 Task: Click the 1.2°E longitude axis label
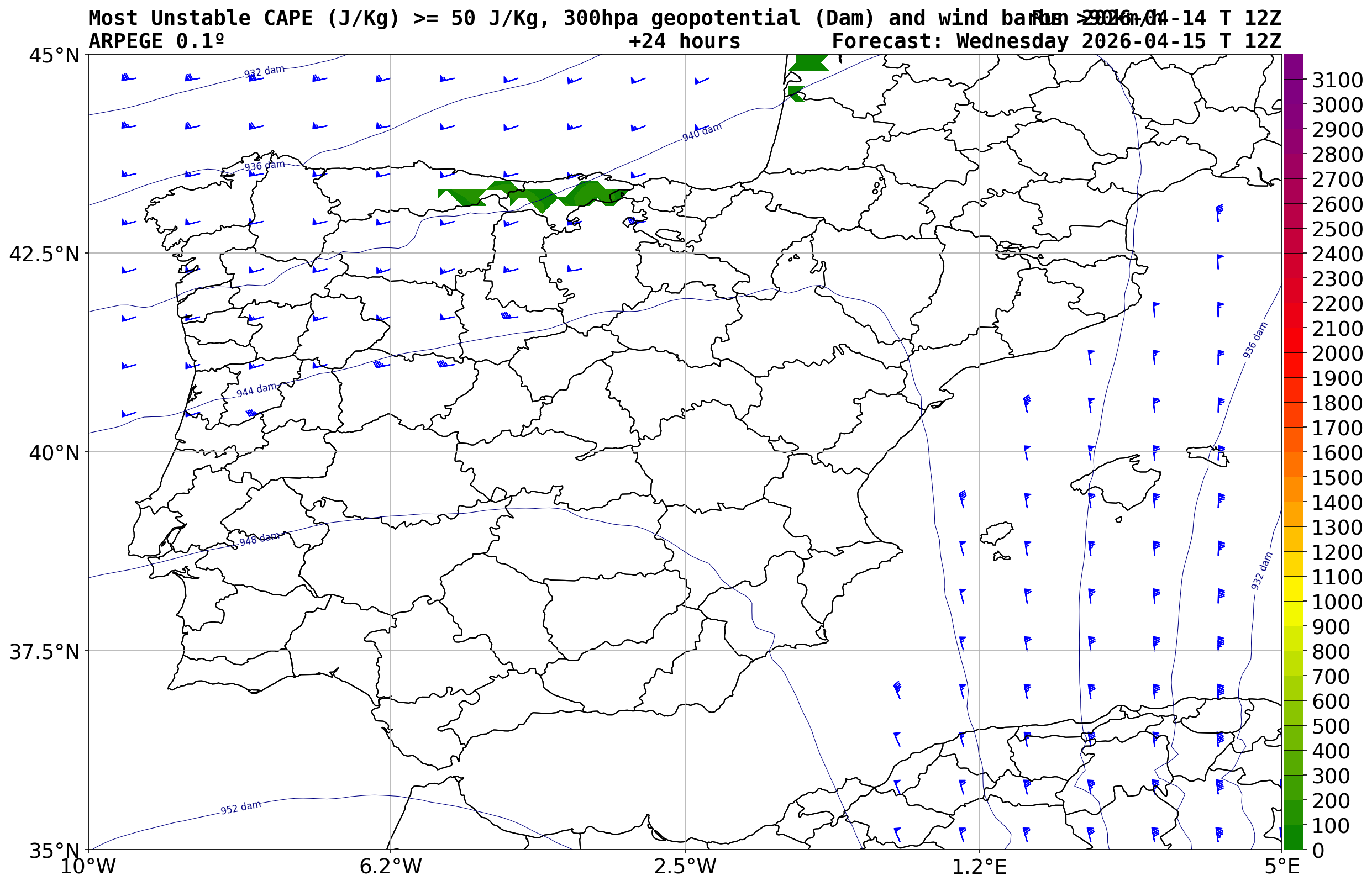[x=980, y=867]
